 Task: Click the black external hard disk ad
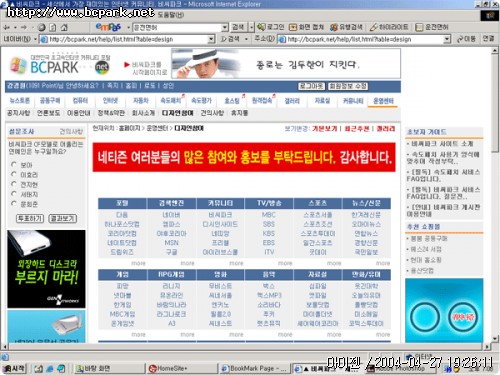46,269
